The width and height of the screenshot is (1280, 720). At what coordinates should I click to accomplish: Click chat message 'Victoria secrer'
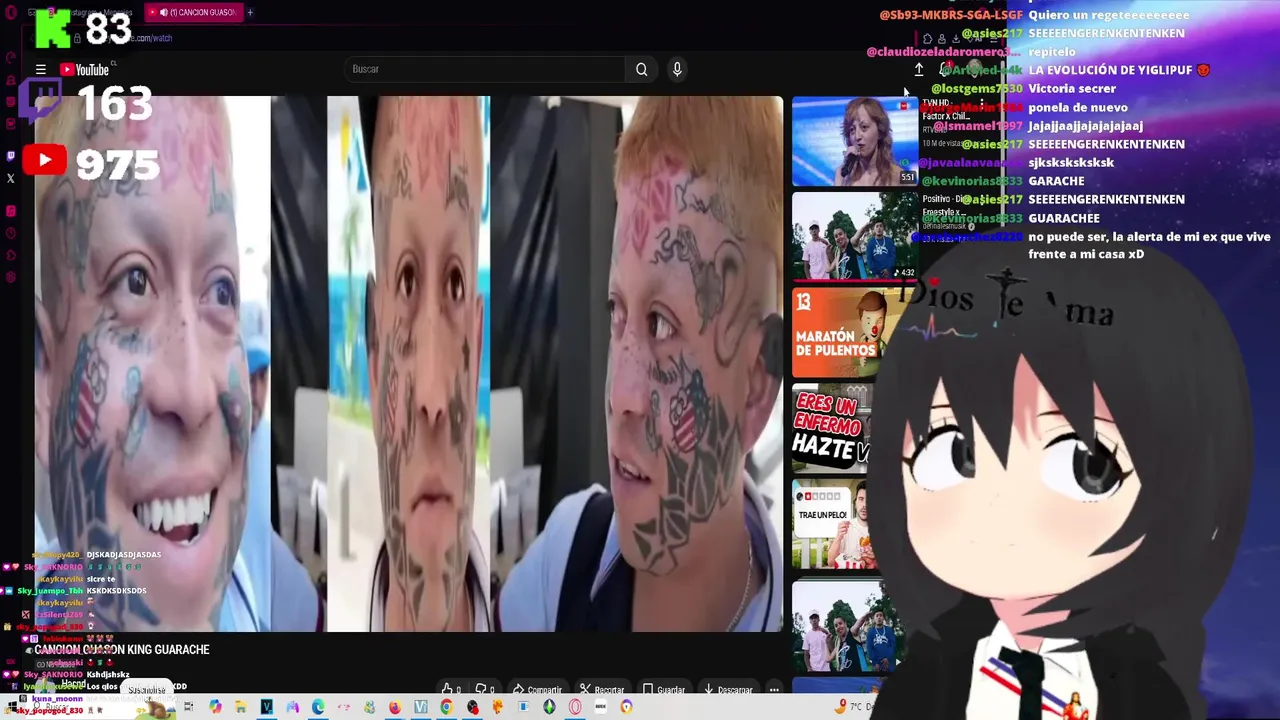click(1072, 88)
